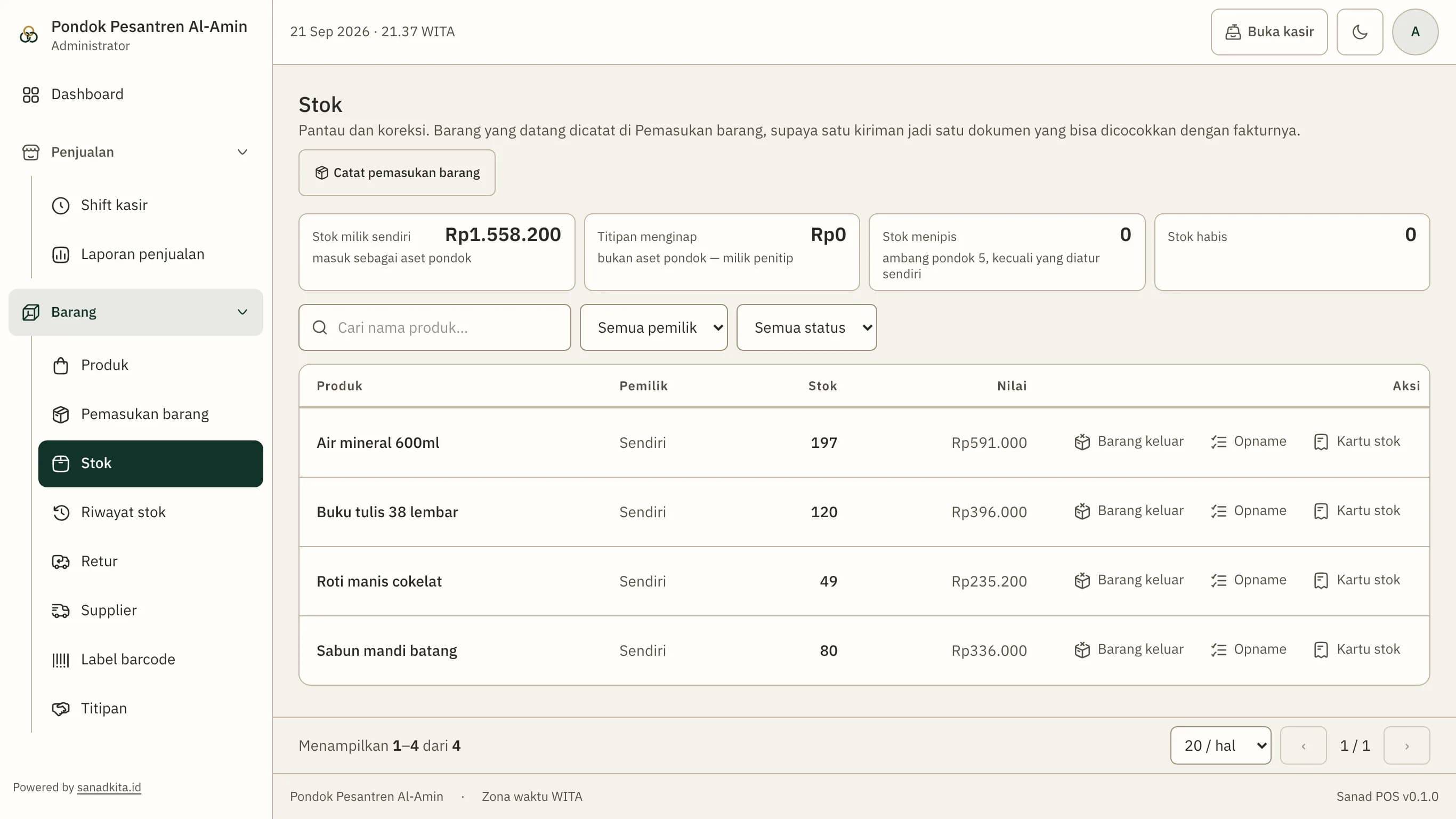Screen dimensions: 1456x819
Task: Open the sanadkita.id link
Action: [109, 788]
